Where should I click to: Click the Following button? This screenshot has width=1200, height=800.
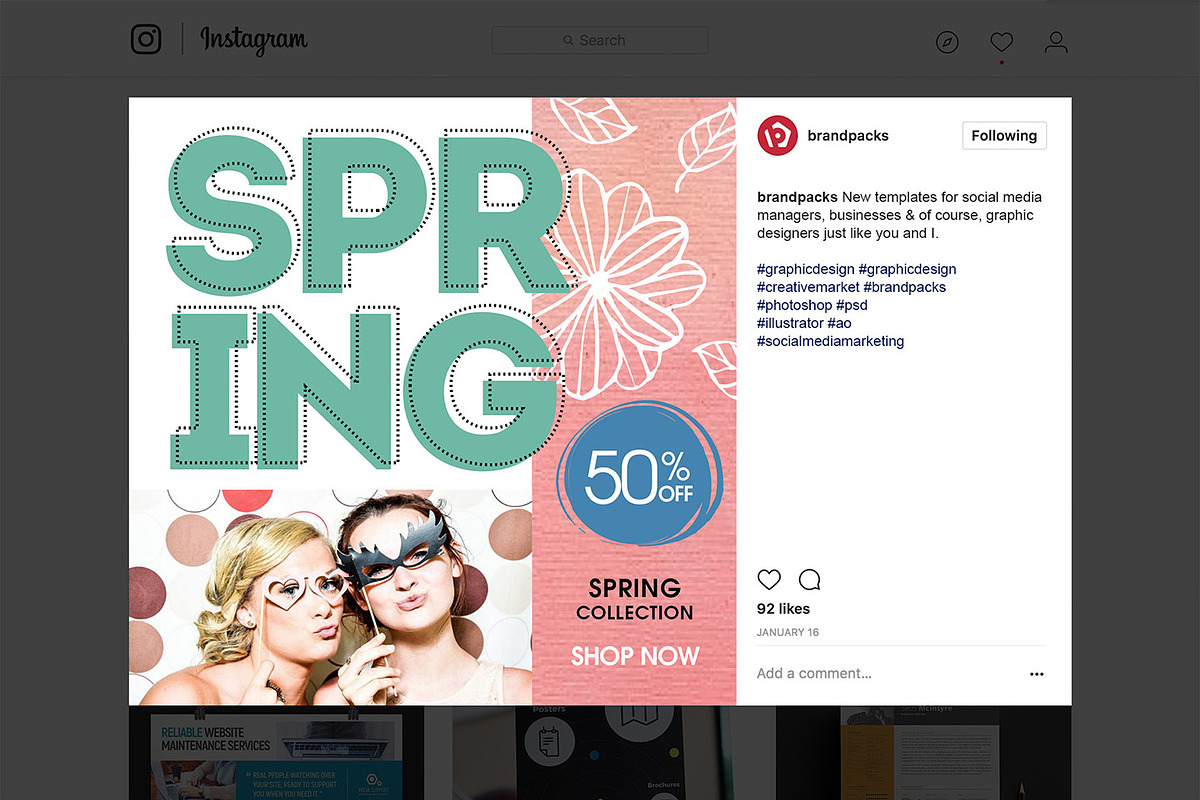(x=1004, y=136)
